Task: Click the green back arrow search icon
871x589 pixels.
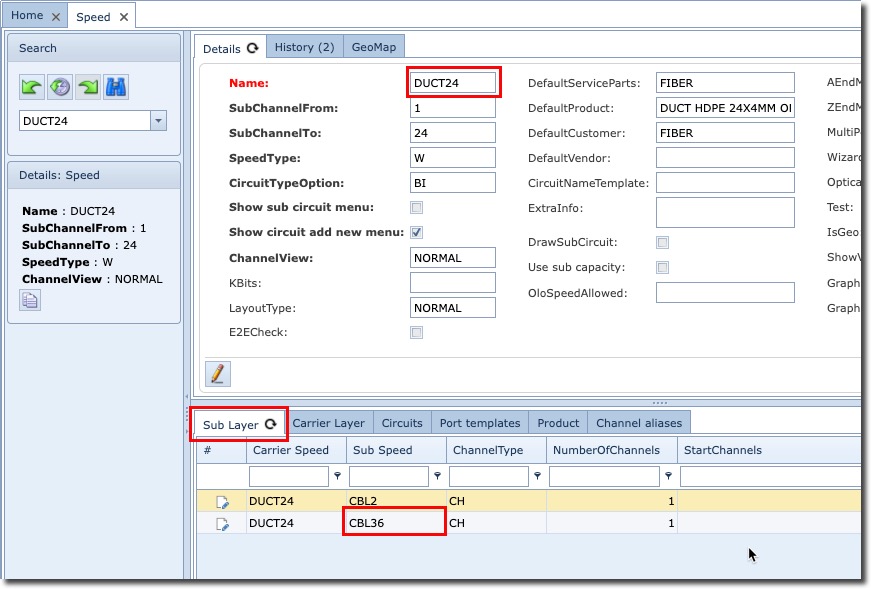Action: pyautogui.click(x=31, y=87)
